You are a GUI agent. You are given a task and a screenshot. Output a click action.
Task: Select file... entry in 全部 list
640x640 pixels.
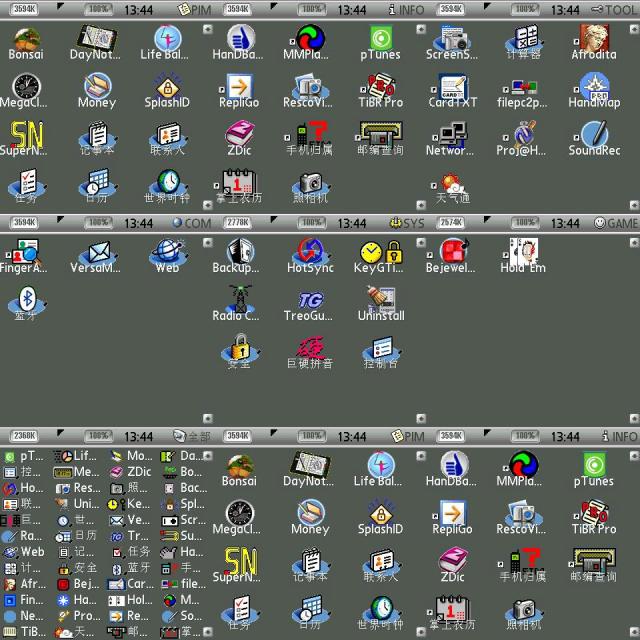184,584
